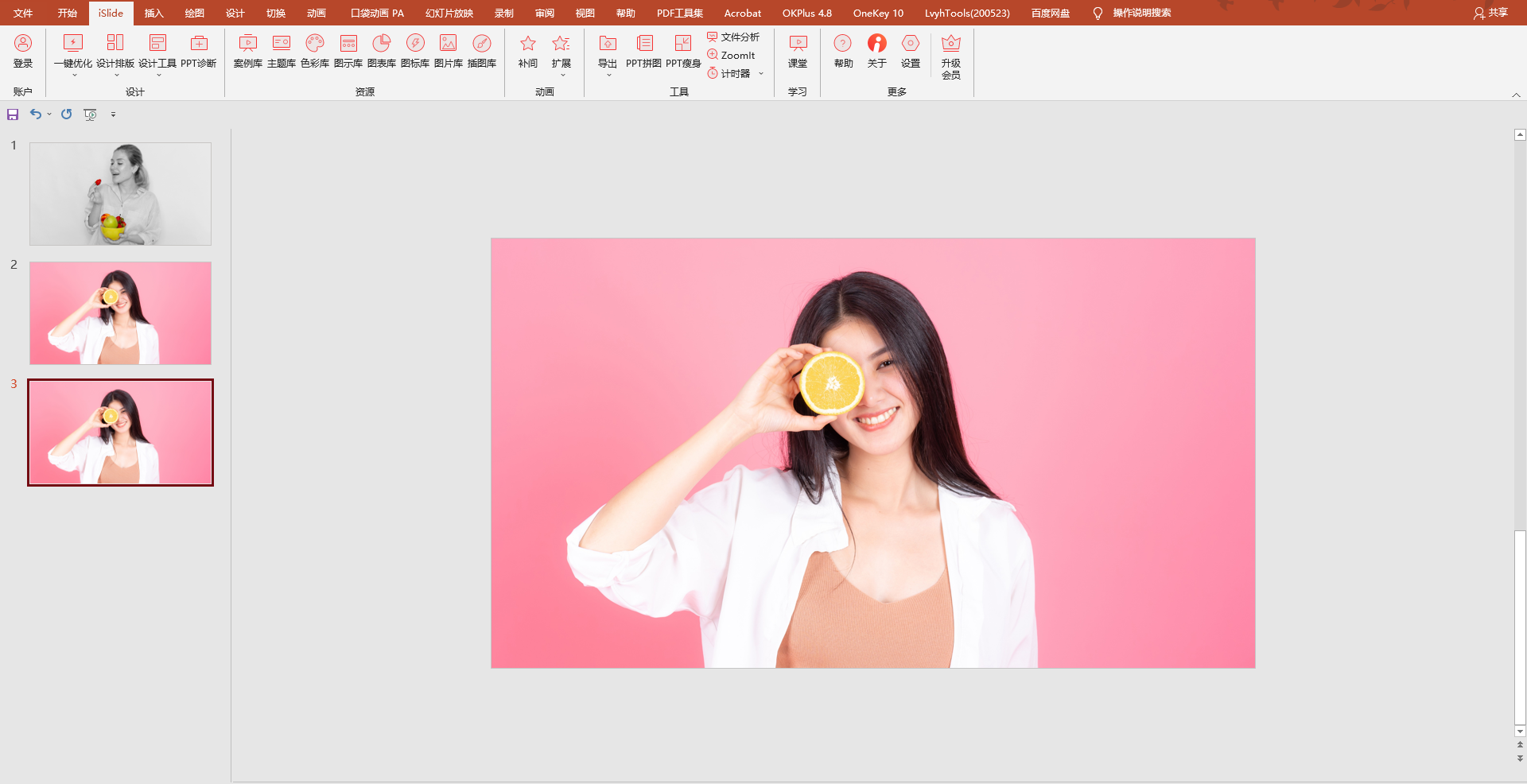Expand the 设计工具 dropdown arrow
This screenshot has width=1527, height=784.
tap(158, 76)
